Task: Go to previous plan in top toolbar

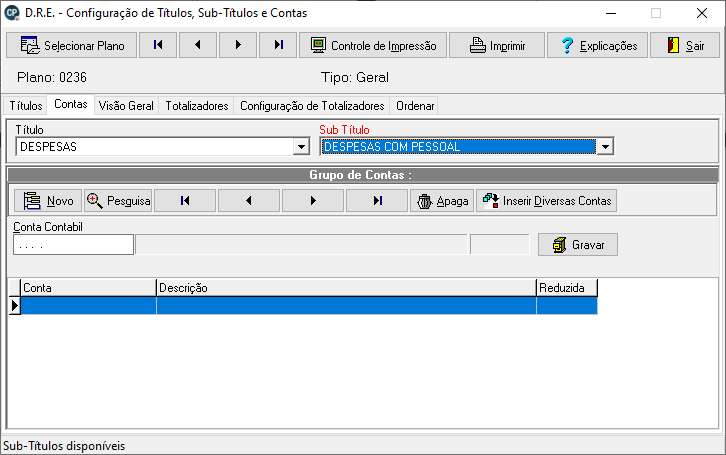Action: click(198, 45)
